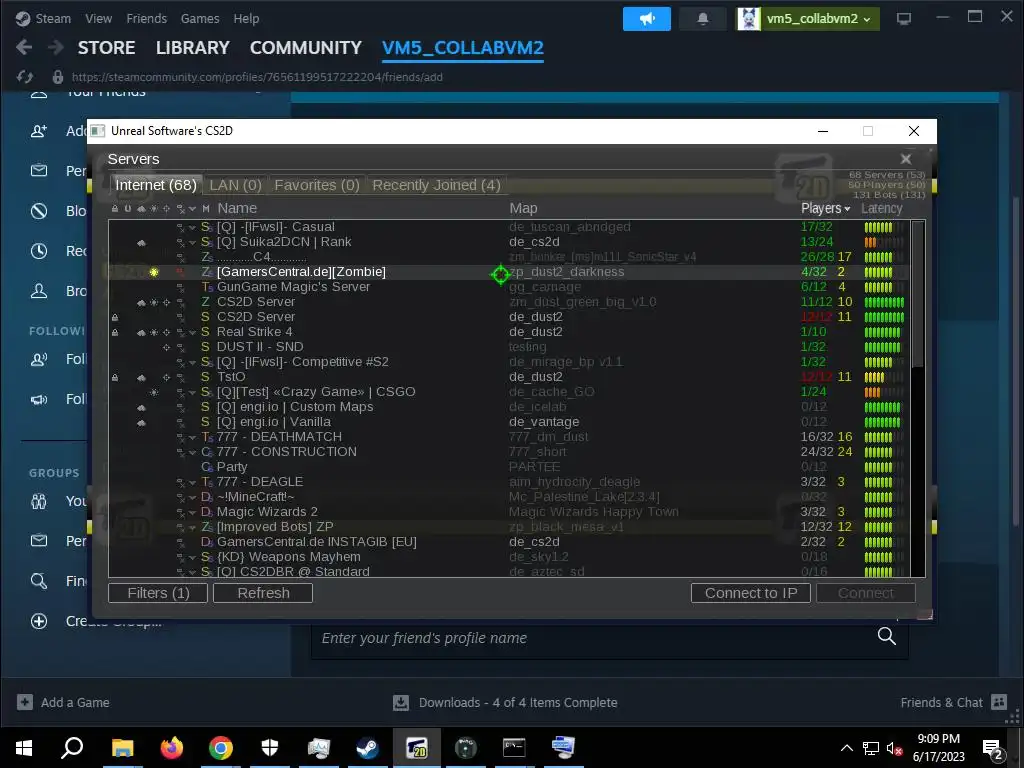The height and width of the screenshot is (768, 1024).
Task: Sort by the fog-of-war cloud column header icon
Action: point(141,209)
